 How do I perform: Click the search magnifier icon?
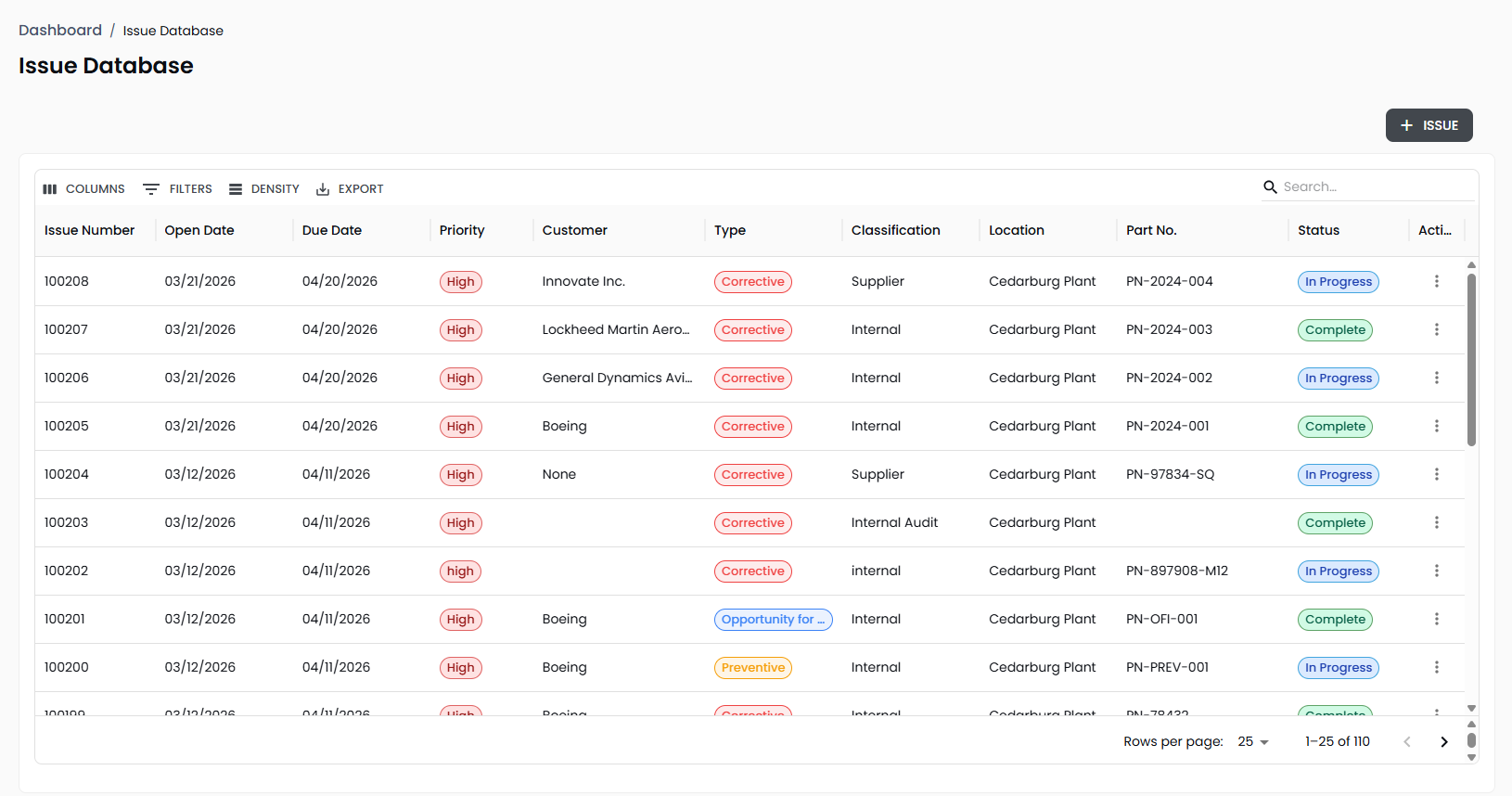(x=1270, y=187)
